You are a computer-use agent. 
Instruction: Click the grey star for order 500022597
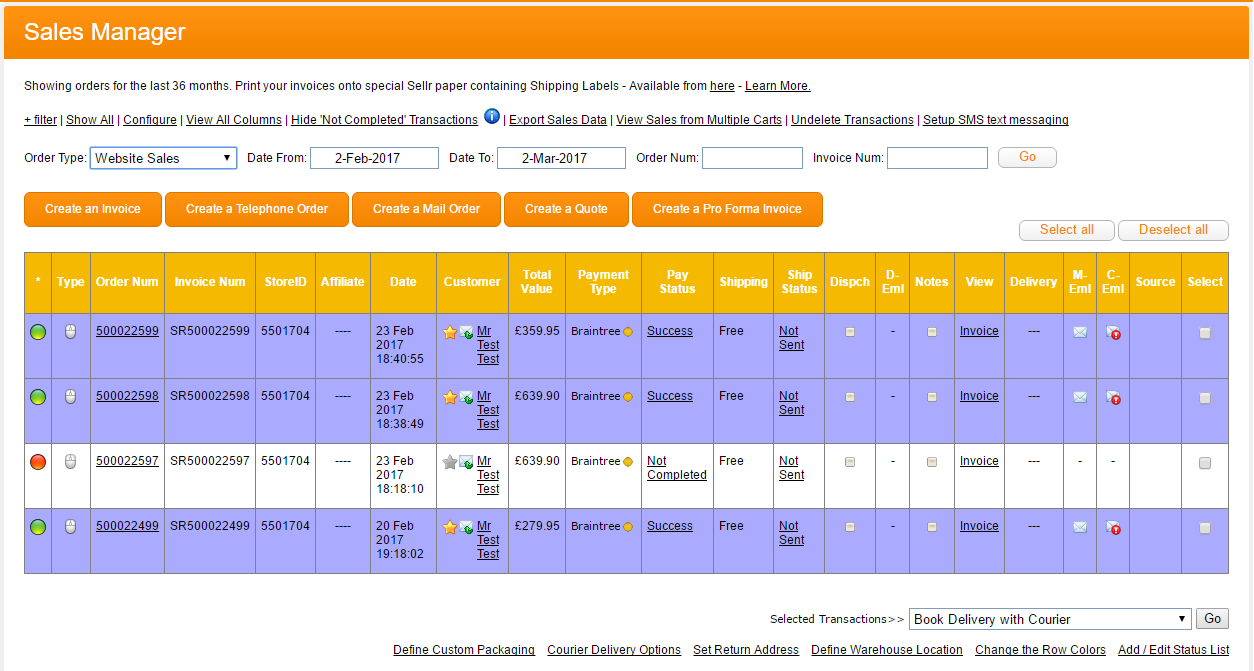tap(450, 462)
